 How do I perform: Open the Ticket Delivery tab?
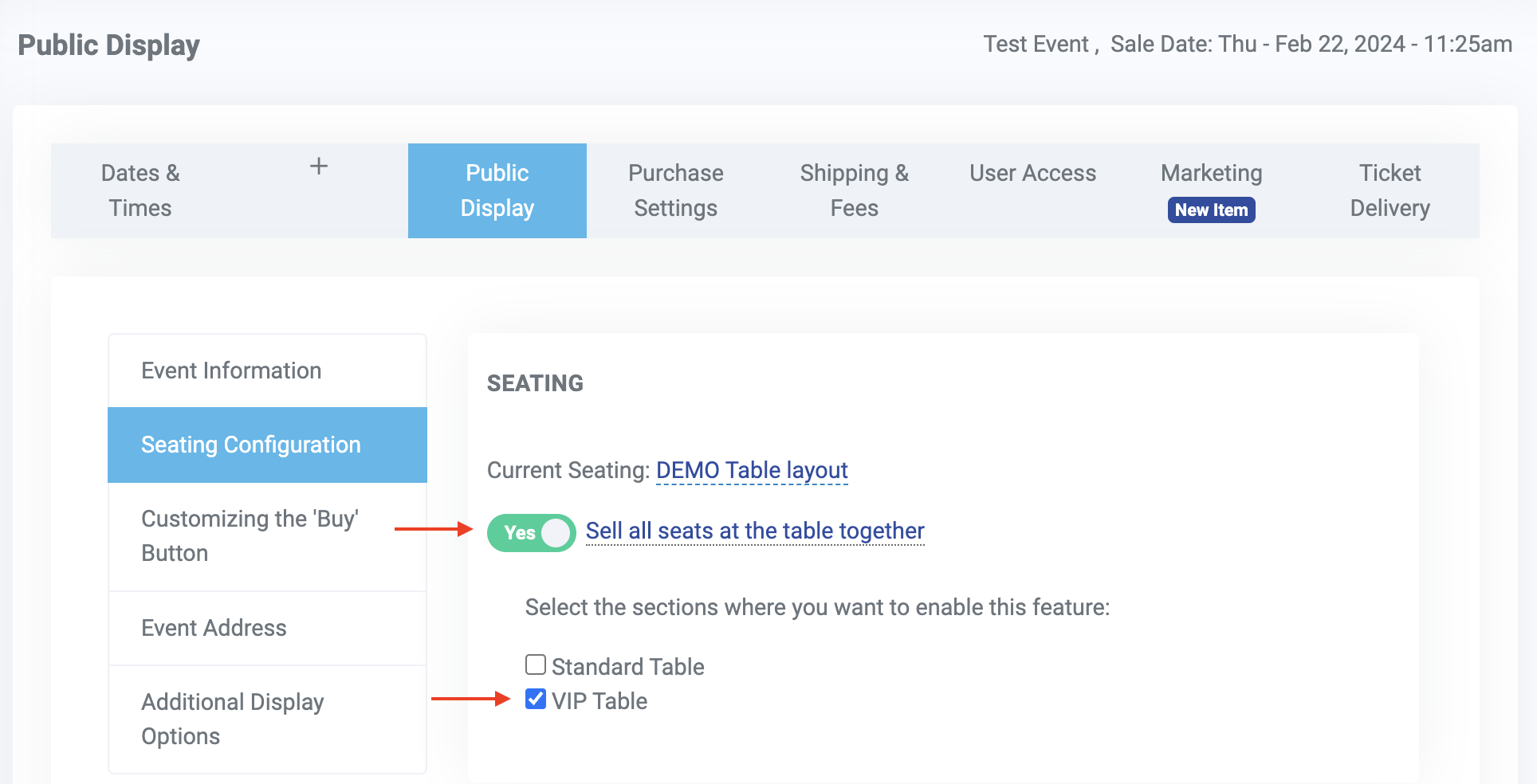click(x=1390, y=190)
